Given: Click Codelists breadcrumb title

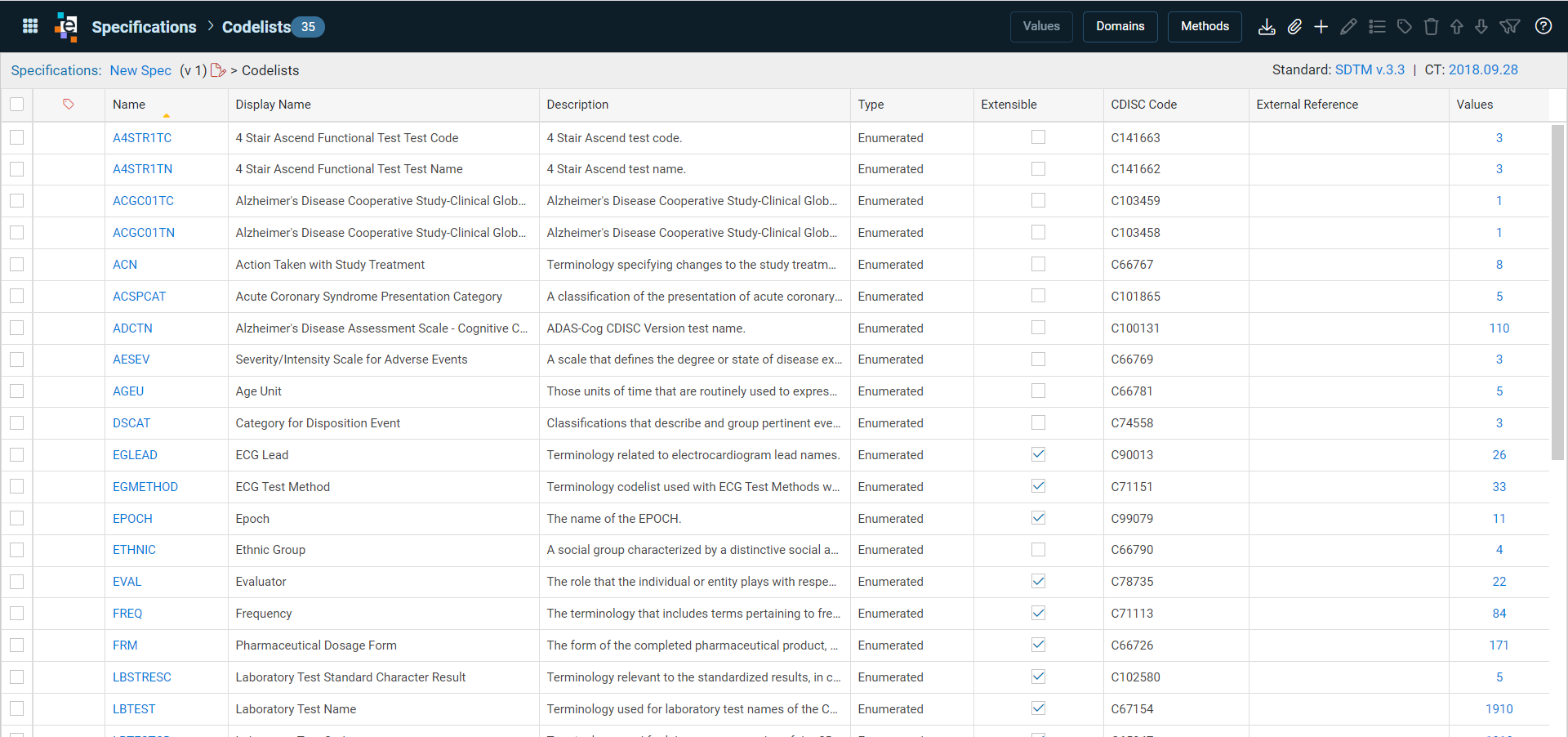Looking at the screenshot, I should point(256,27).
